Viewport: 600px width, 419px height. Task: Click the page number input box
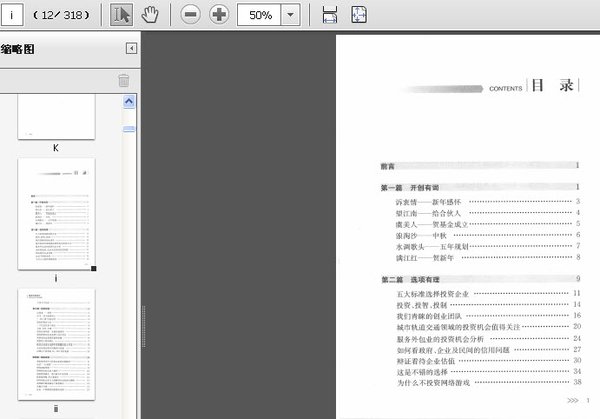click(15, 16)
